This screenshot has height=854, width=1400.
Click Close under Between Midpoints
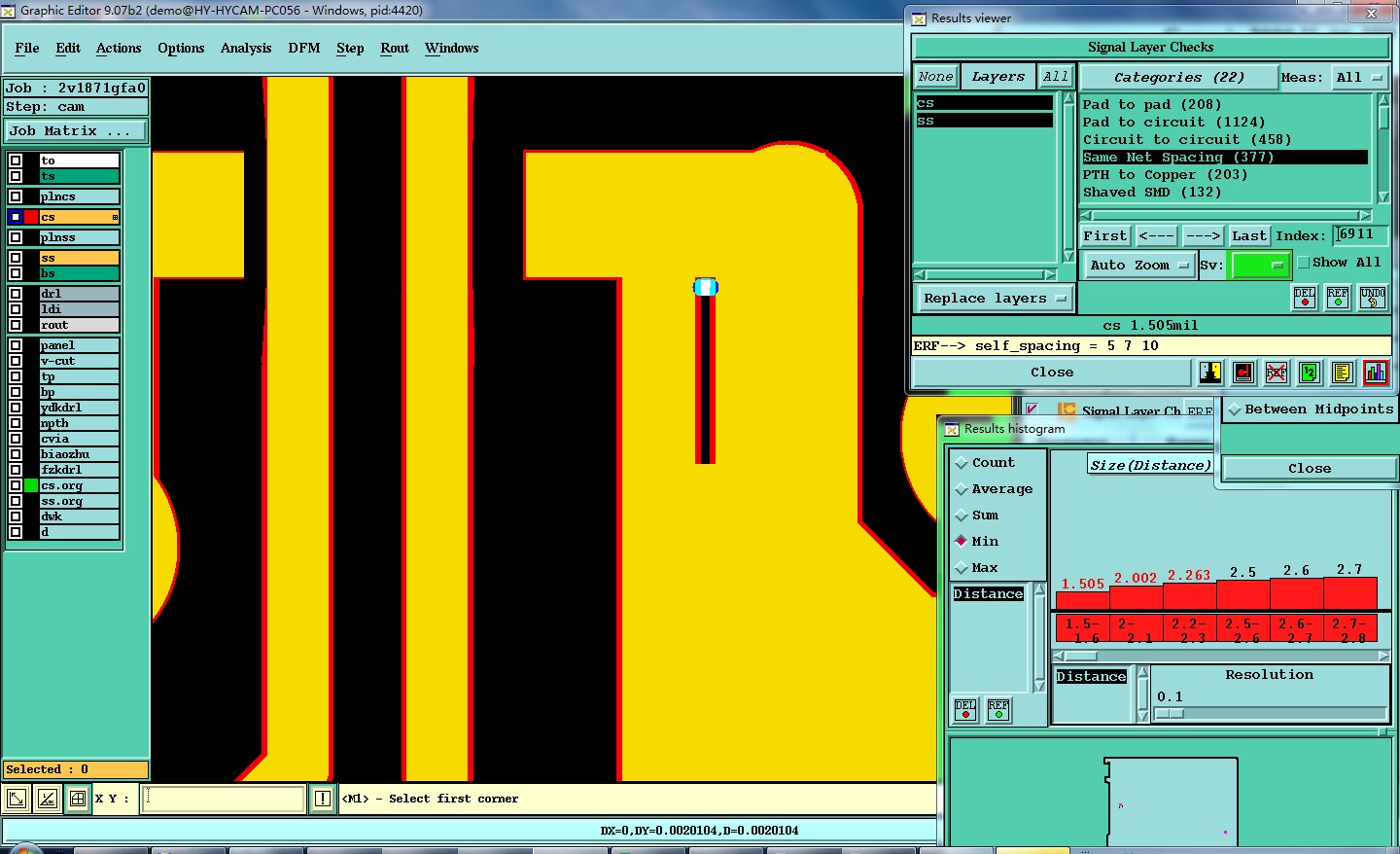click(x=1310, y=469)
